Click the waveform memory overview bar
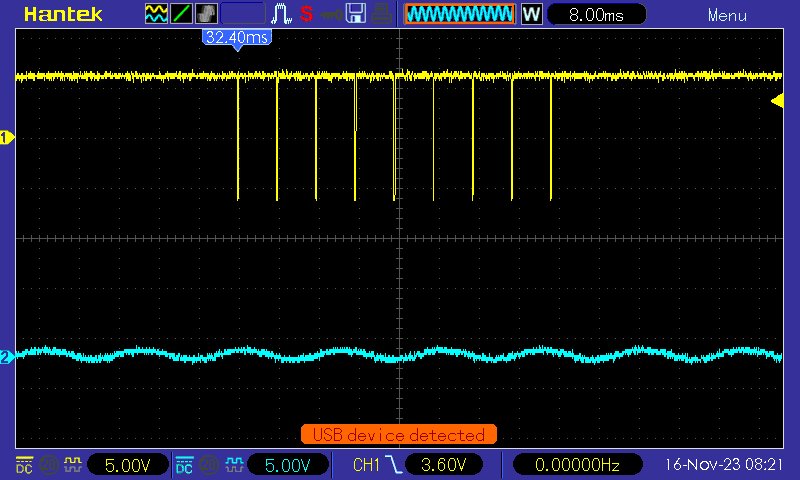 click(x=460, y=14)
